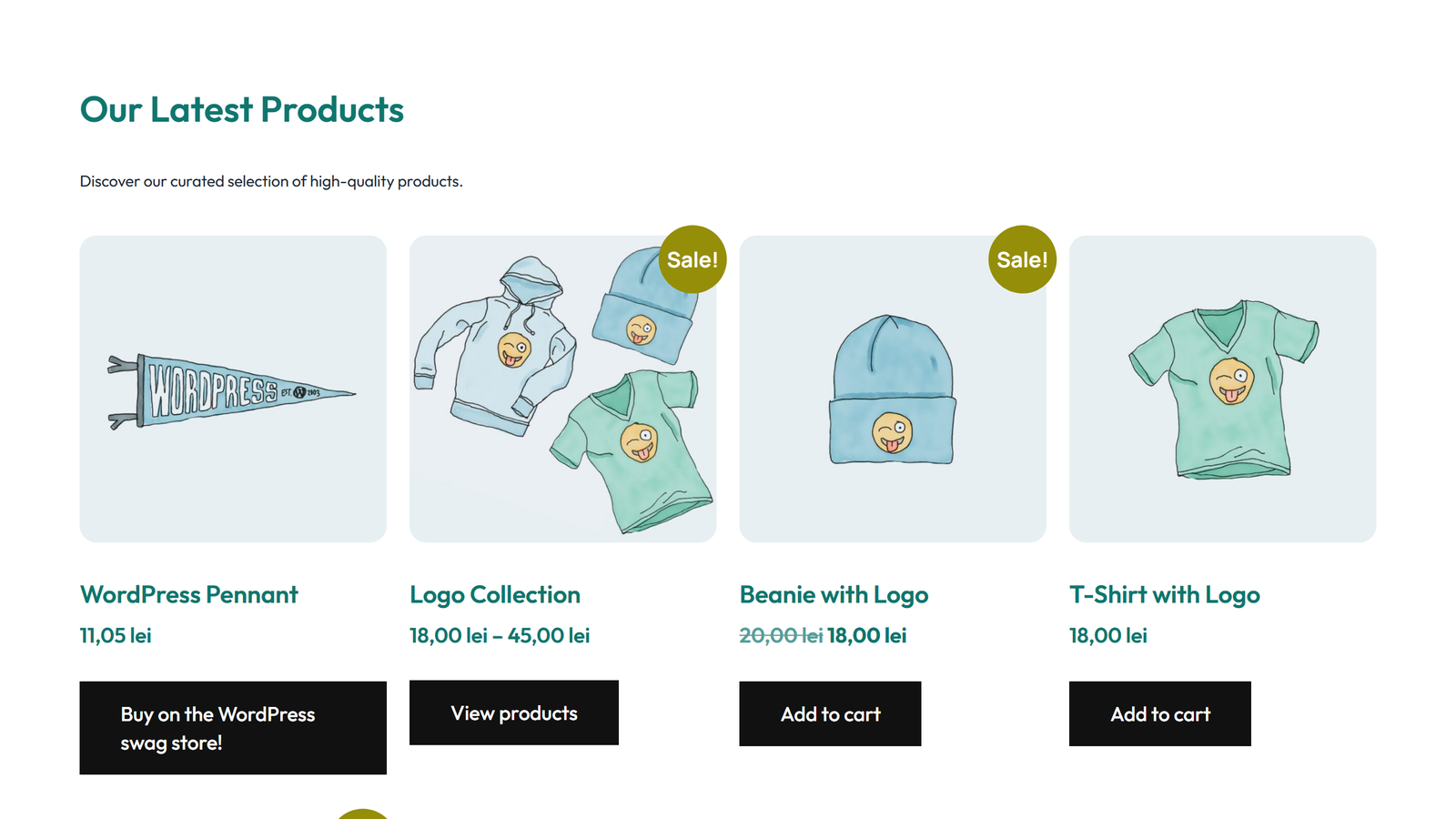Click the Our Latest Products heading
This screenshot has width=1456, height=819.
point(242,109)
